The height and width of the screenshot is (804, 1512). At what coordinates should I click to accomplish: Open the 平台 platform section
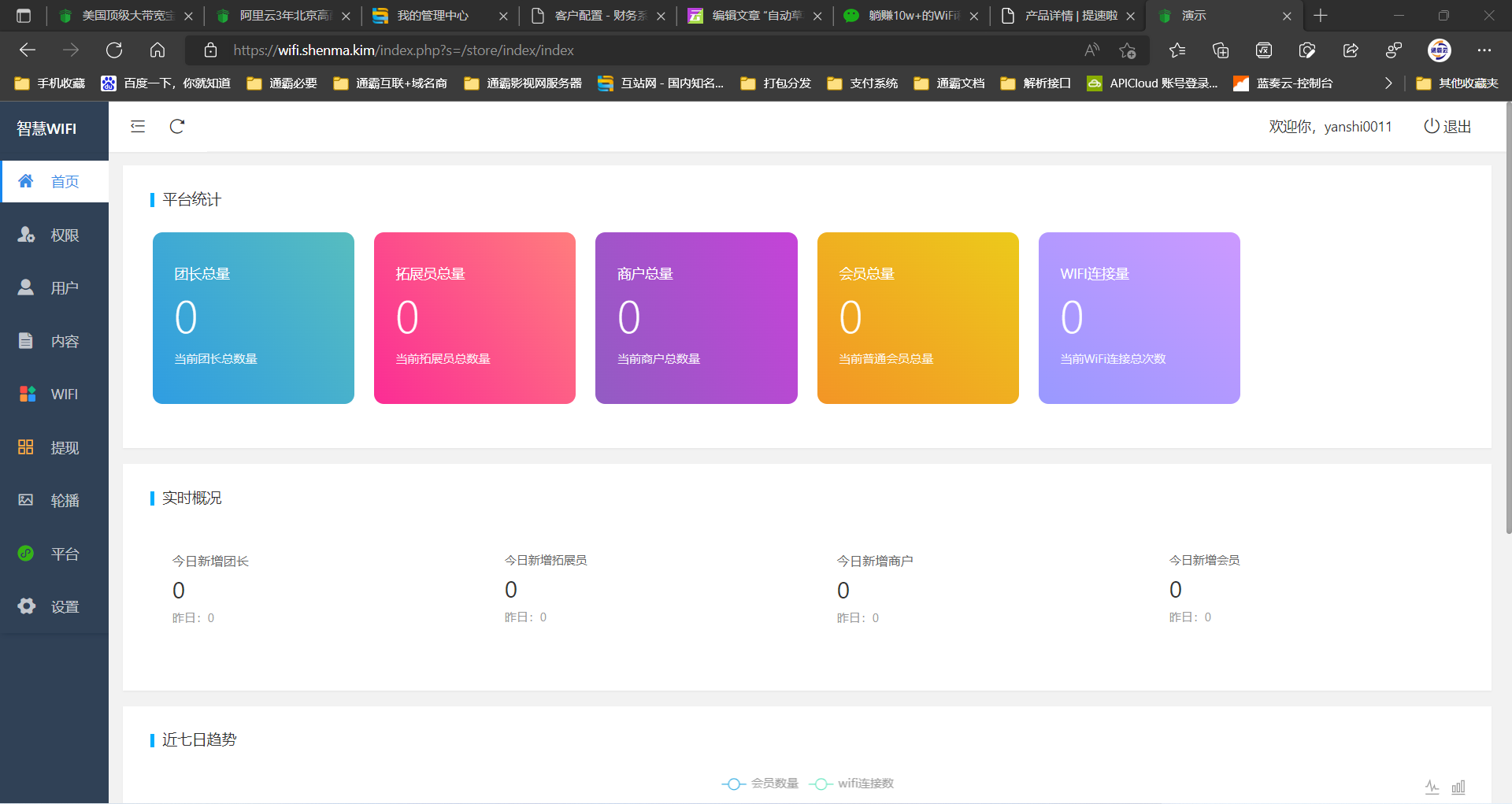pos(54,553)
